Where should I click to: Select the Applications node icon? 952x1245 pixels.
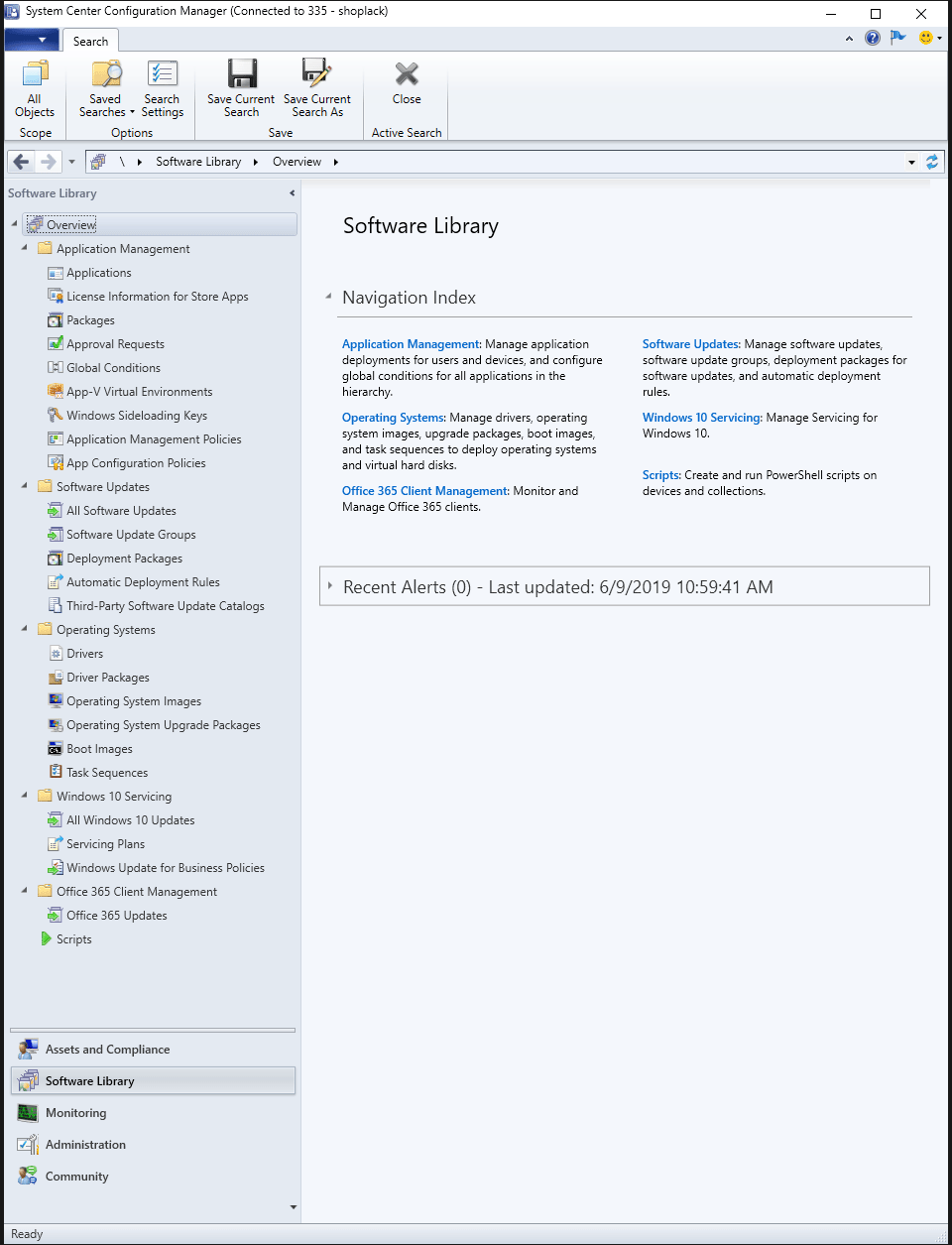[x=56, y=273]
